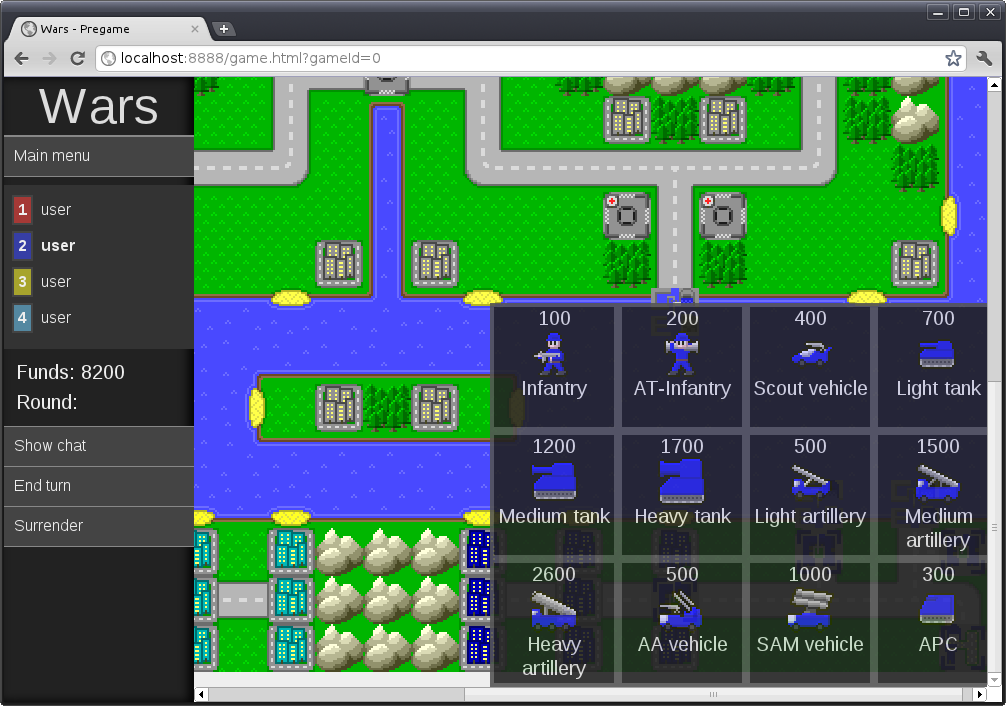Screen dimensions: 1006x706
Task: Choose the AT-Infantry unit to build
Action: [x=682, y=355]
